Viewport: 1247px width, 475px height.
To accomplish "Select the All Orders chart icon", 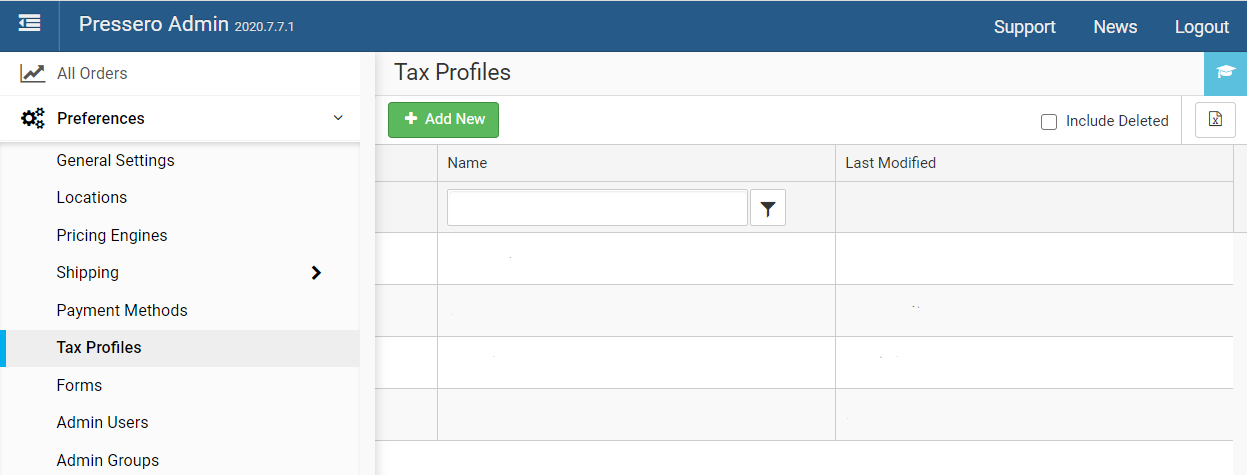I will pos(33,73).
